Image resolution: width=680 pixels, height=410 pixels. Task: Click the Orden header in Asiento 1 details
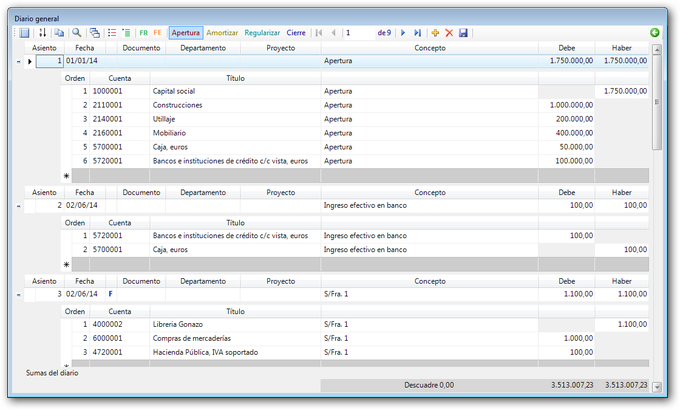pos(75,78)
